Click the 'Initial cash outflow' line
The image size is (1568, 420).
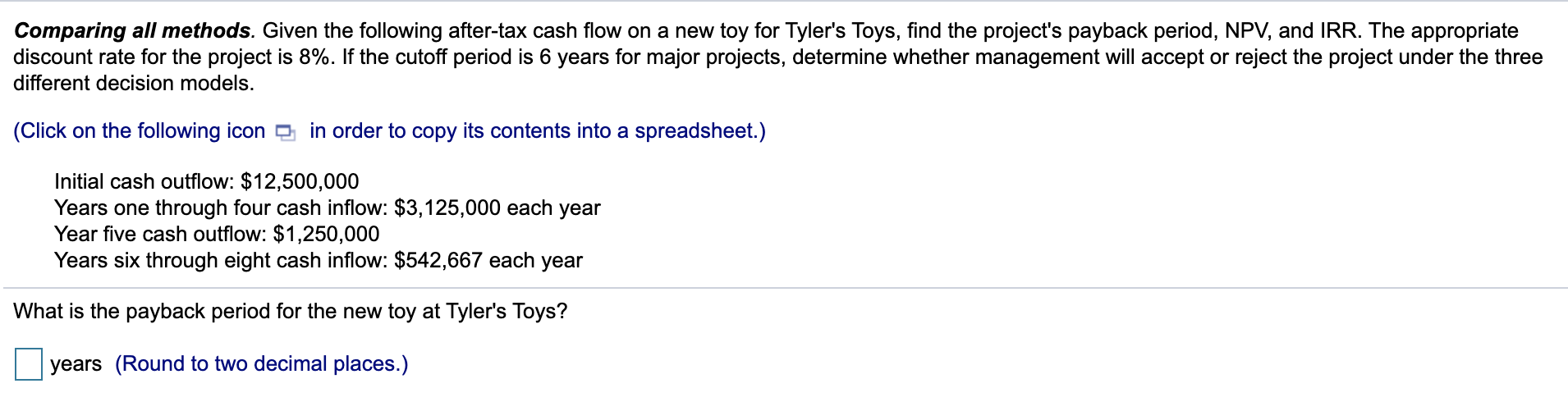(207, 181)
